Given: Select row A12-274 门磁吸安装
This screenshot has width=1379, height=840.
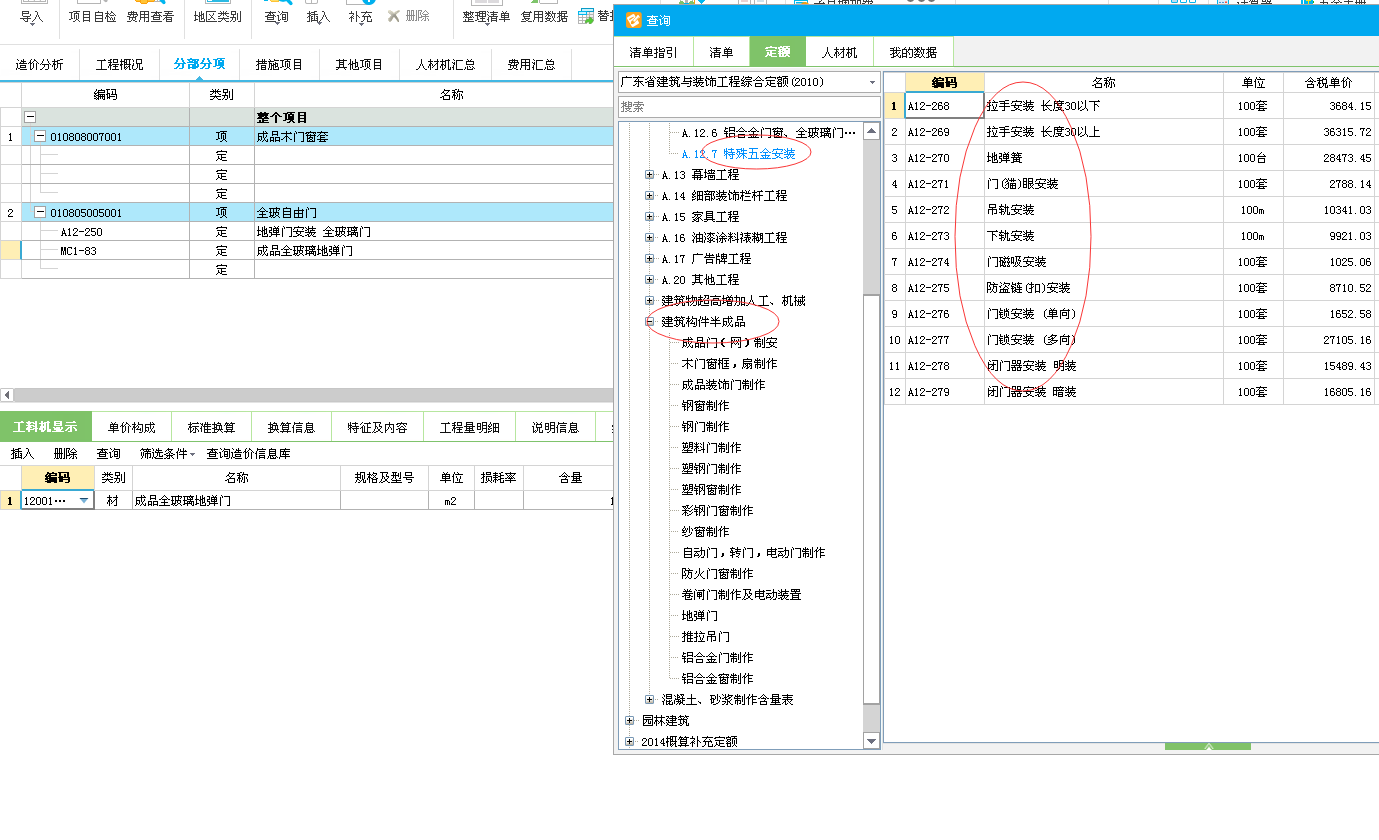Looking at the screenshot, I should click(1130, 262).
